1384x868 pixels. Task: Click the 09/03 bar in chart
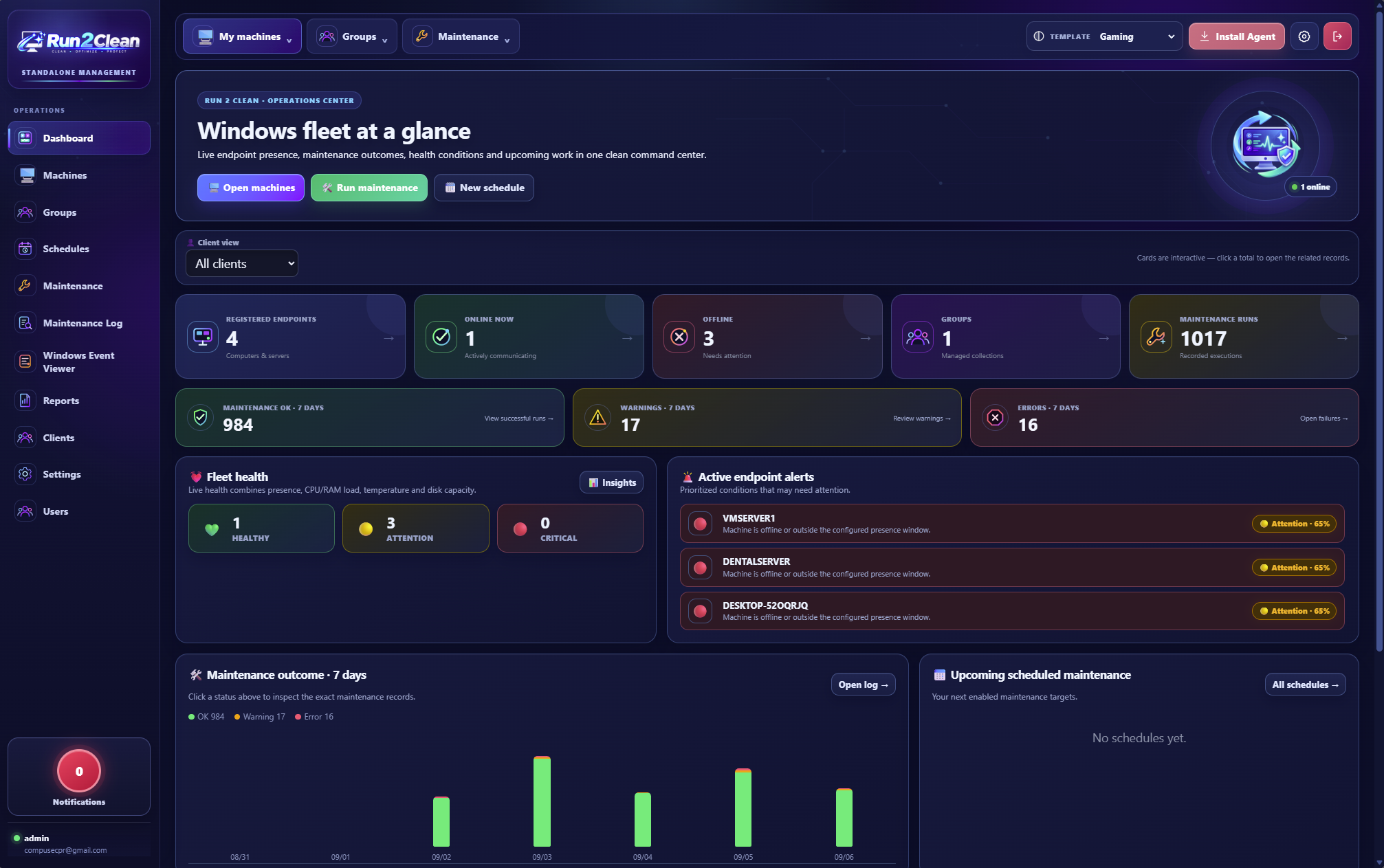[542, 801]
